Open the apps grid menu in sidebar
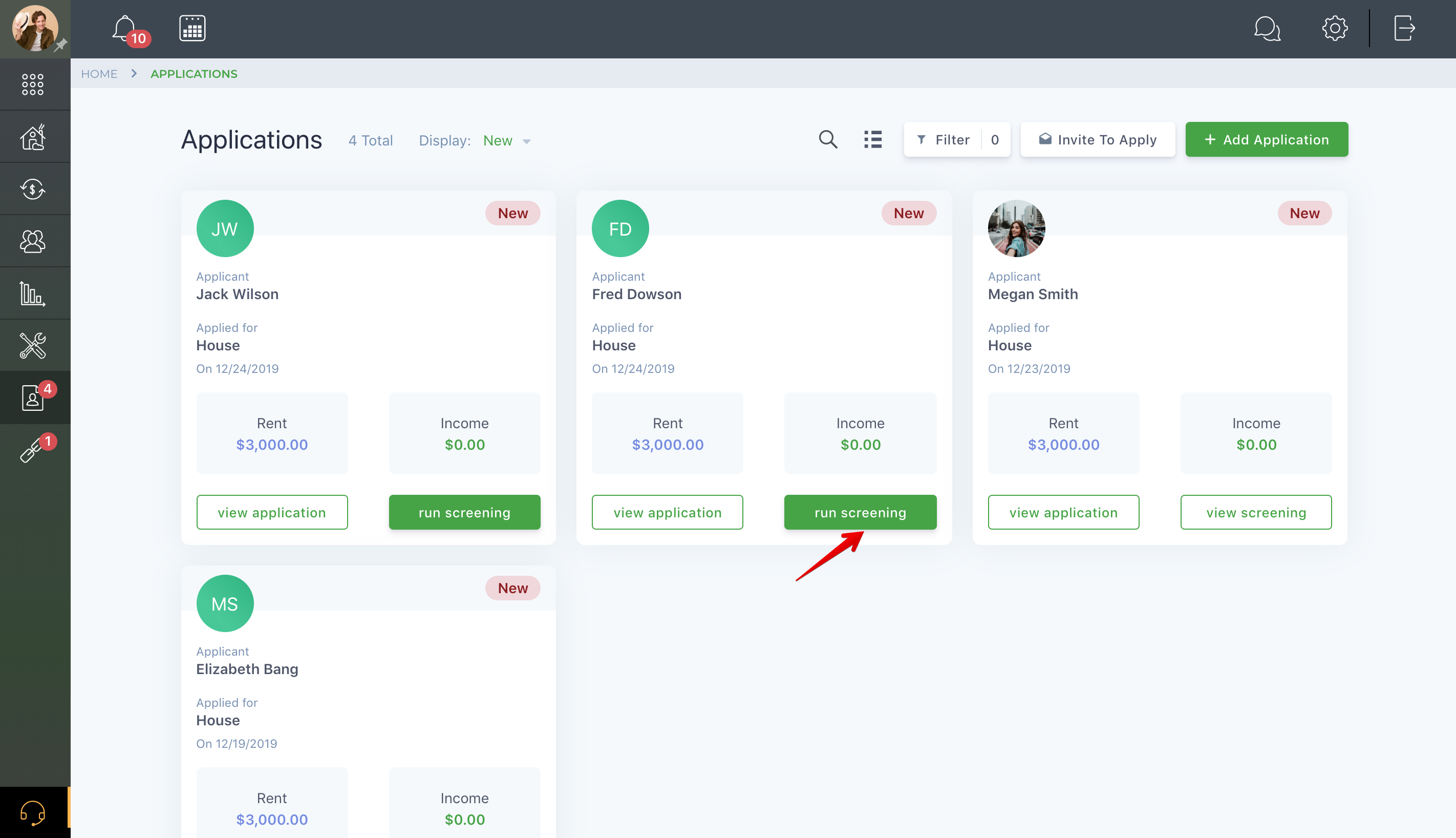The image size is (1456, 838). tap(33, 84)
